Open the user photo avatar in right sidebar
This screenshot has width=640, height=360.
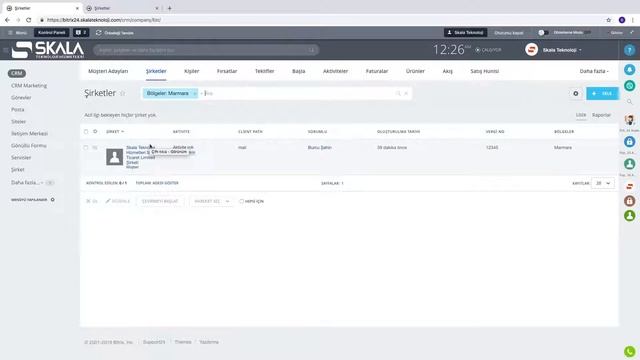629,120
